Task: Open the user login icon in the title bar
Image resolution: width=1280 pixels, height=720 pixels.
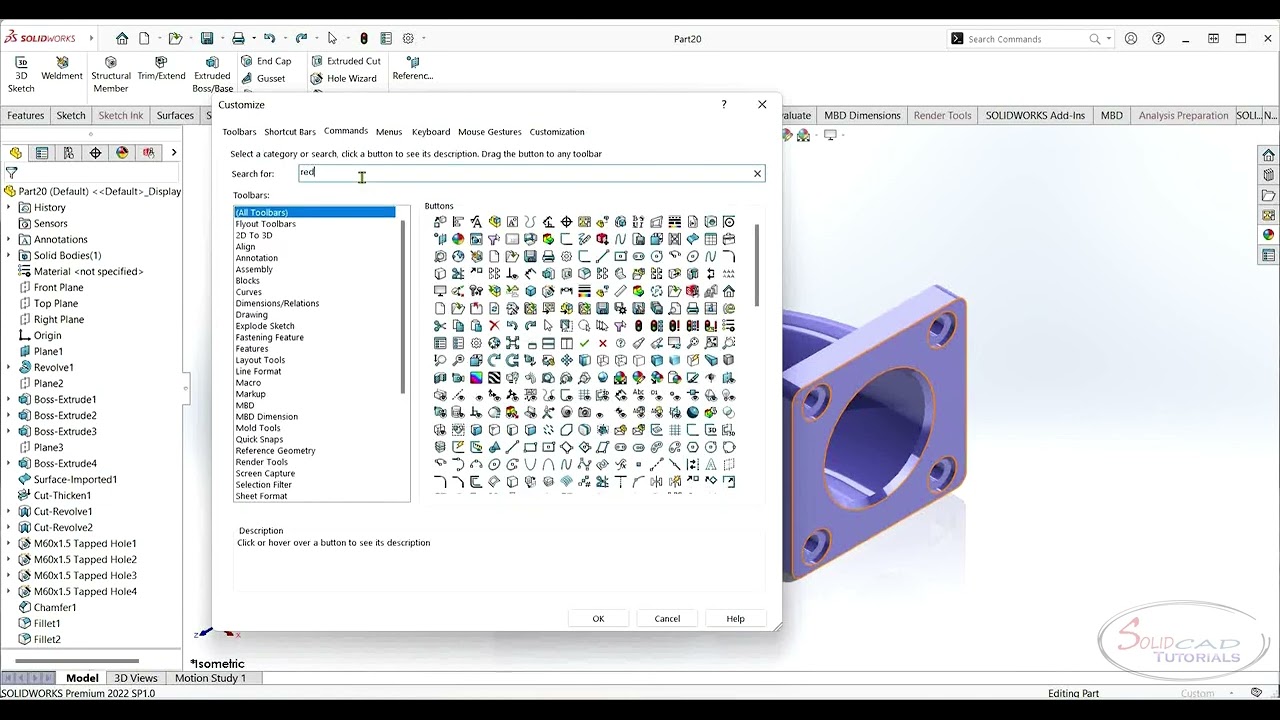Action: 1131,38
